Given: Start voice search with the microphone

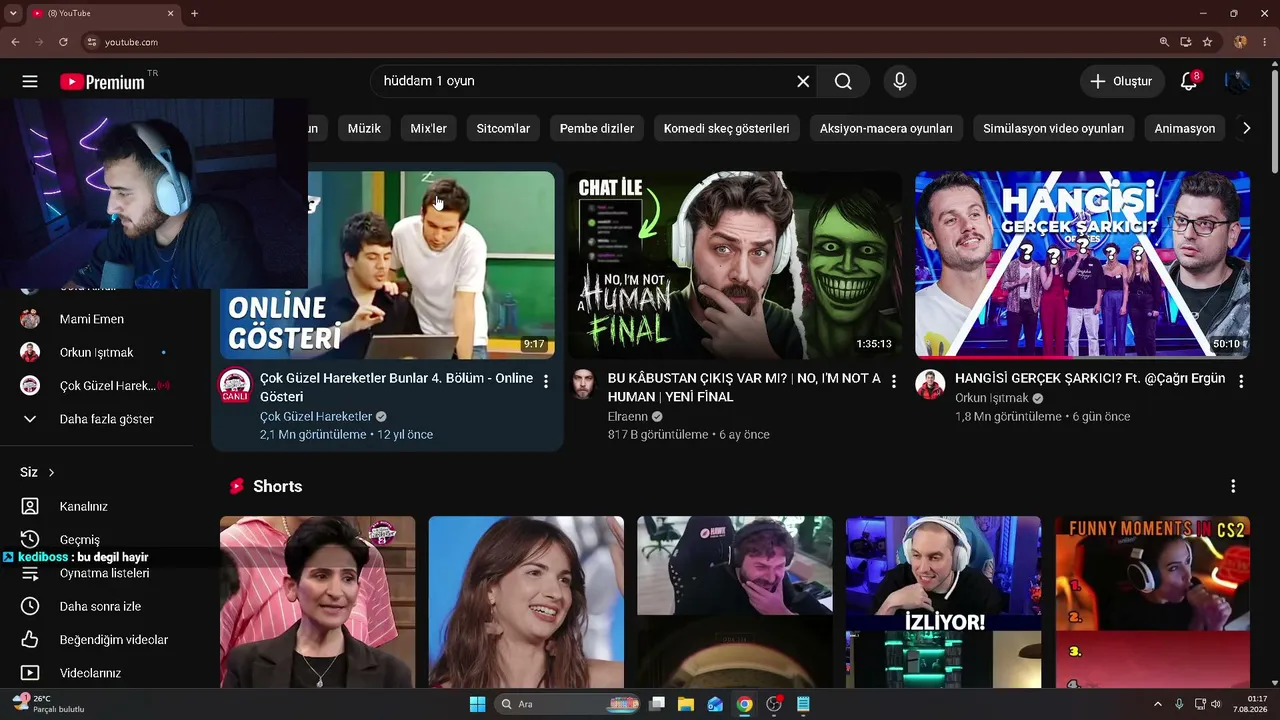Looking at the screenshot, I should point(900,82).
